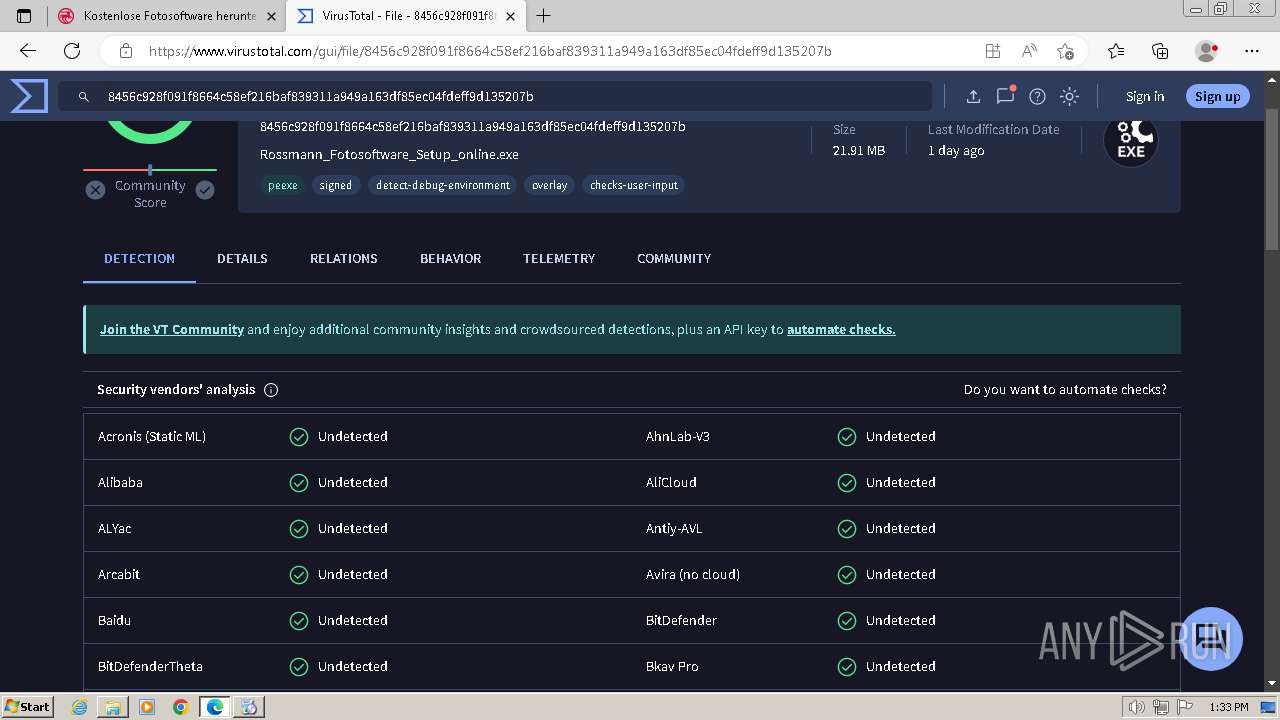This screenshot has width=1280, height=720.
Task: Click the Alibaba vendor name
Action: 120,482
